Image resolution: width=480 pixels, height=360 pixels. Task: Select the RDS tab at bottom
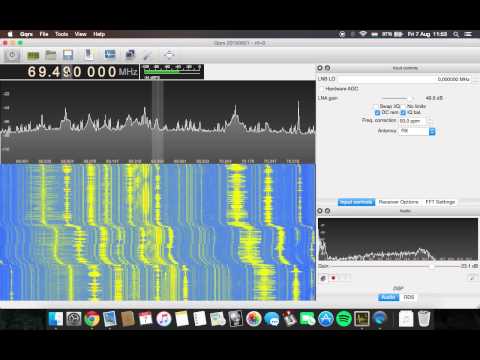point(409,297)
